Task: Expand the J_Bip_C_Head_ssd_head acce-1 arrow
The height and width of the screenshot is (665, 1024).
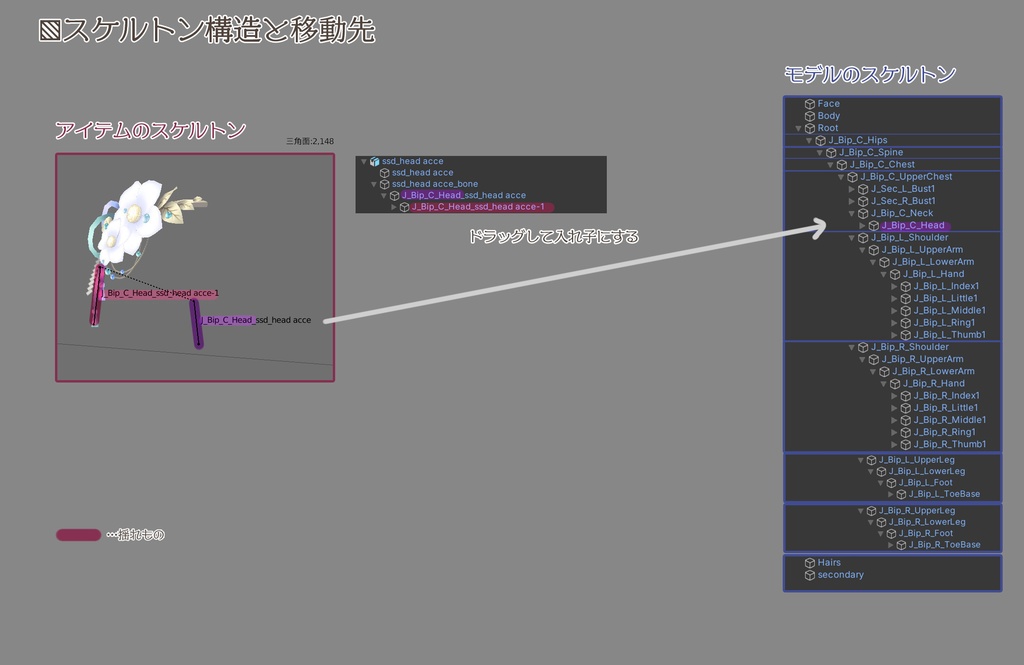Action: tap(394, 207)
